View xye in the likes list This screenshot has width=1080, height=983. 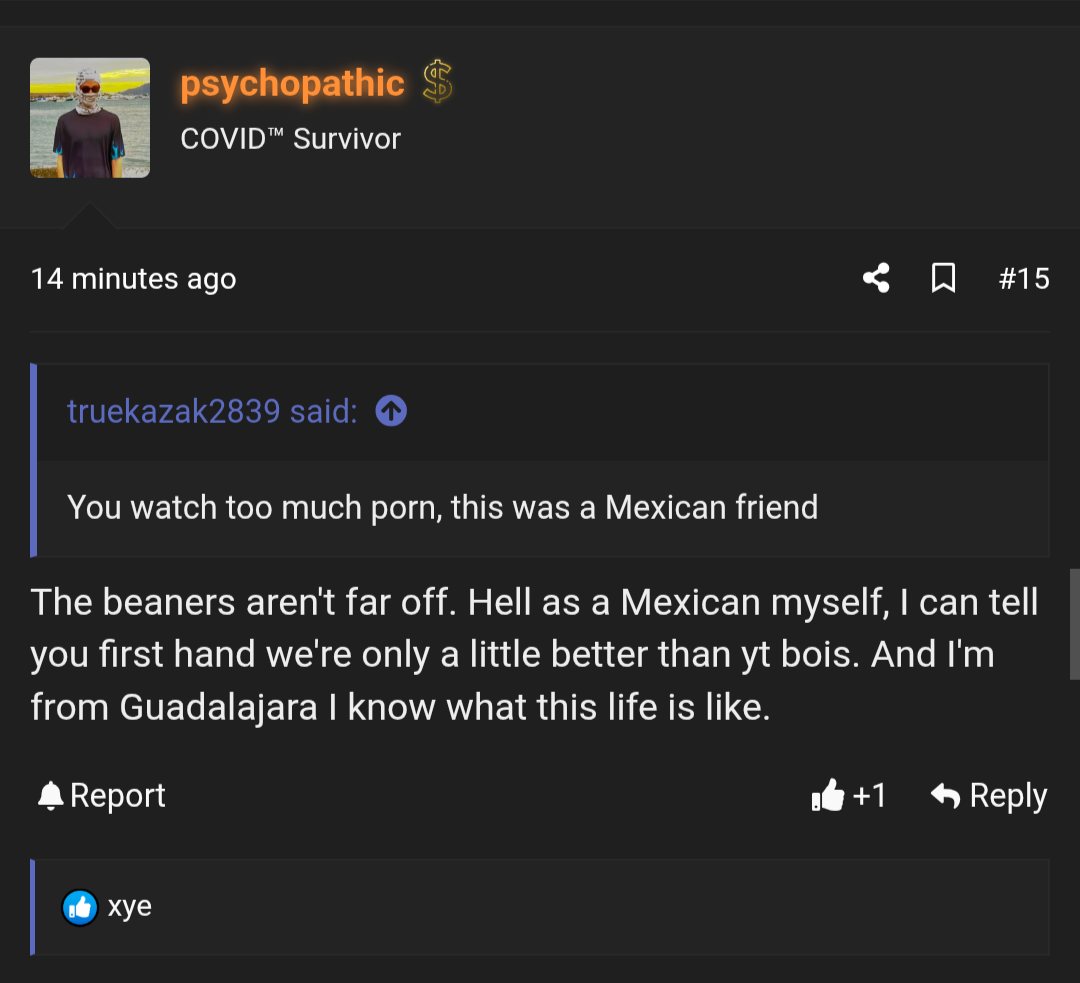pyautogui.click(x=129, y=907)
